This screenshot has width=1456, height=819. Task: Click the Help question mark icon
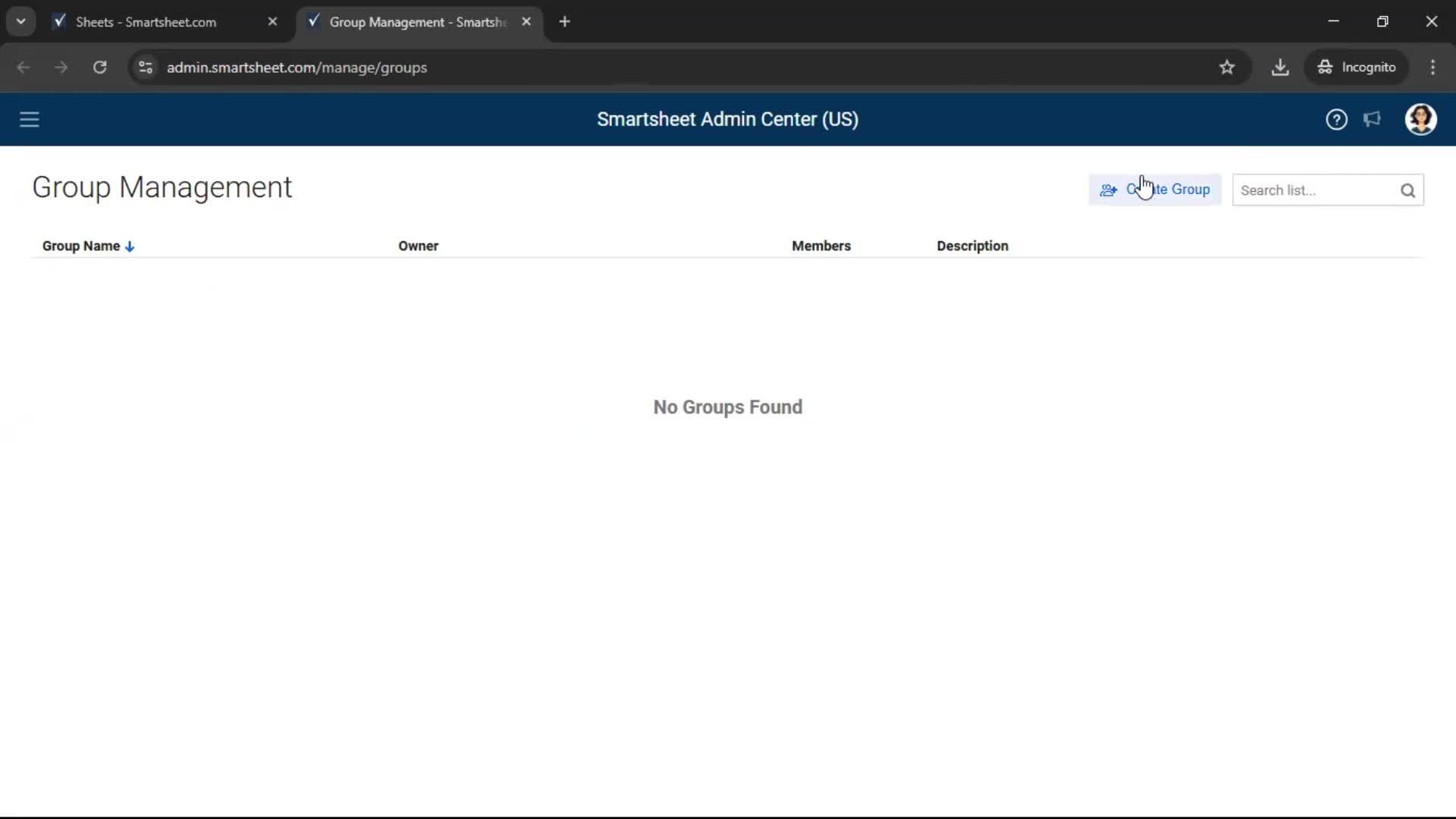tap(1336, 119)
